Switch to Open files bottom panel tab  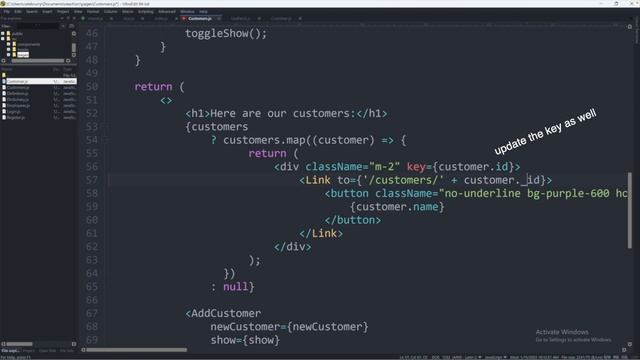(x=47, y=351)
